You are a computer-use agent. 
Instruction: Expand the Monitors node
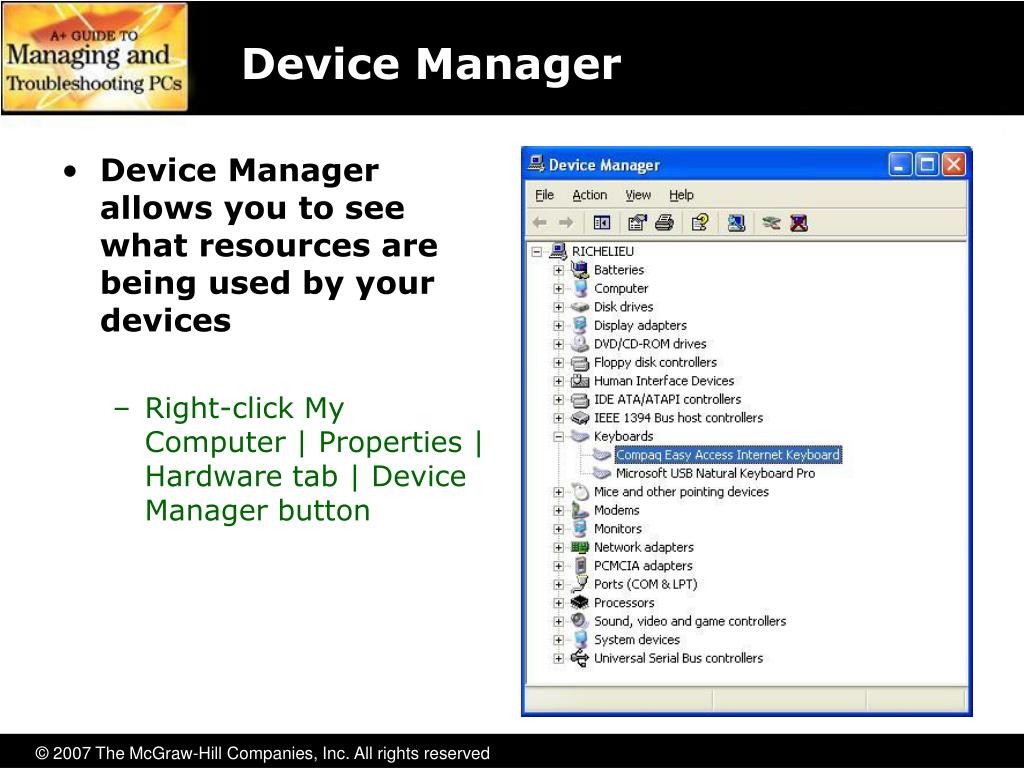click(558, 529)
